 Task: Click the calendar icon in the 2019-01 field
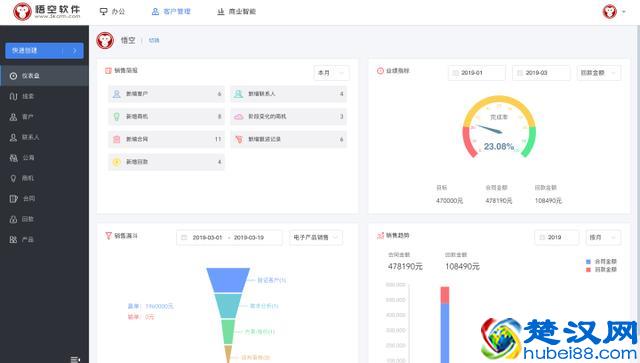point(456,73)
